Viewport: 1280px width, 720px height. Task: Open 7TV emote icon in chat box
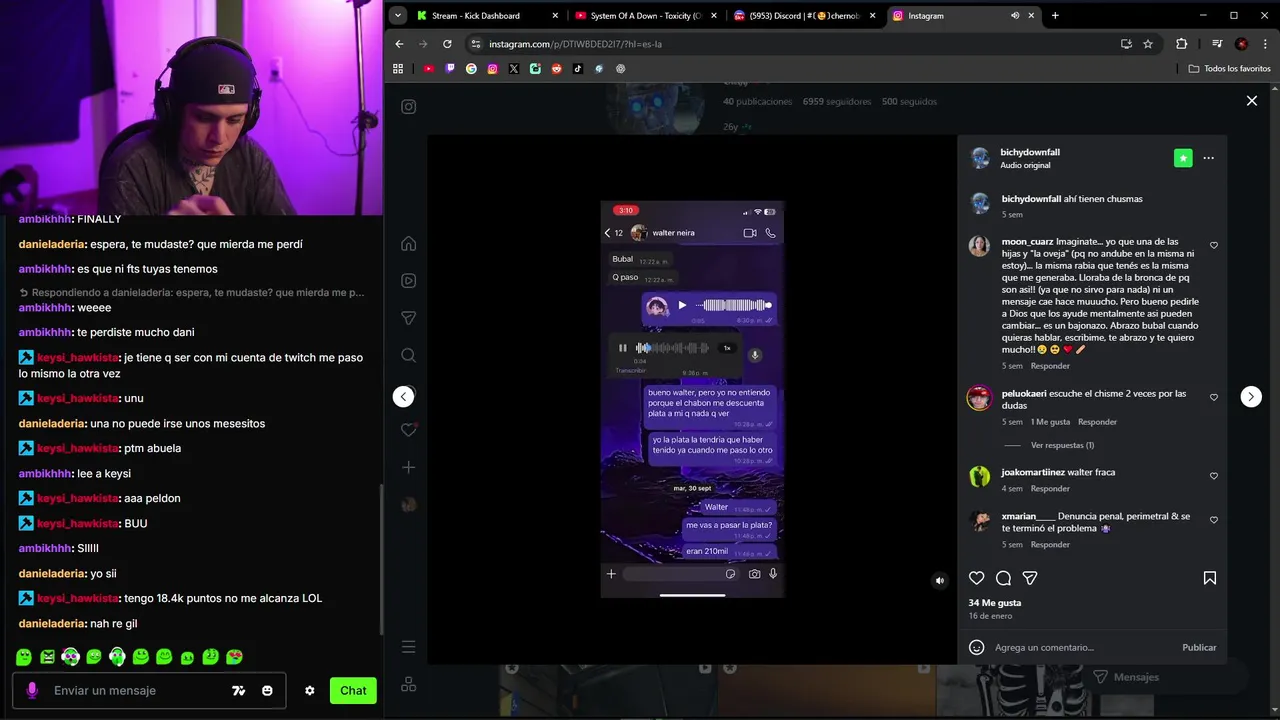point(238,690)
